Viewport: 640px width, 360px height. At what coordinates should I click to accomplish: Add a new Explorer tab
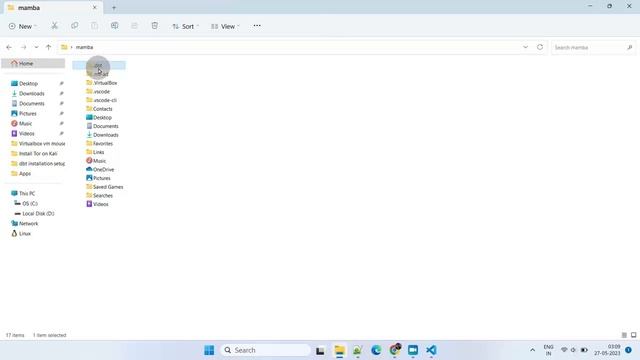click(x=114, y=8)
